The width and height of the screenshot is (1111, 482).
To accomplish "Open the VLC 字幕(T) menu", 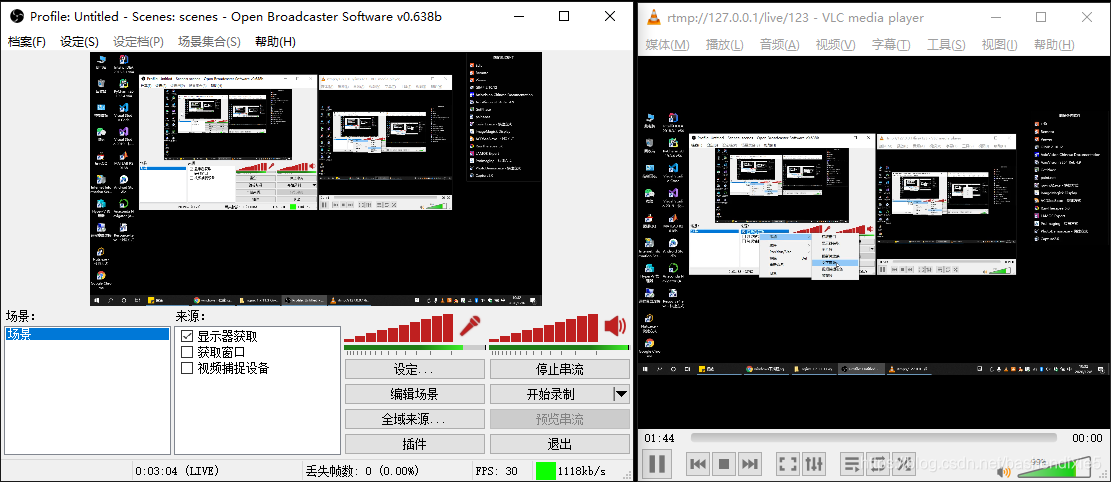I will 891,45.
